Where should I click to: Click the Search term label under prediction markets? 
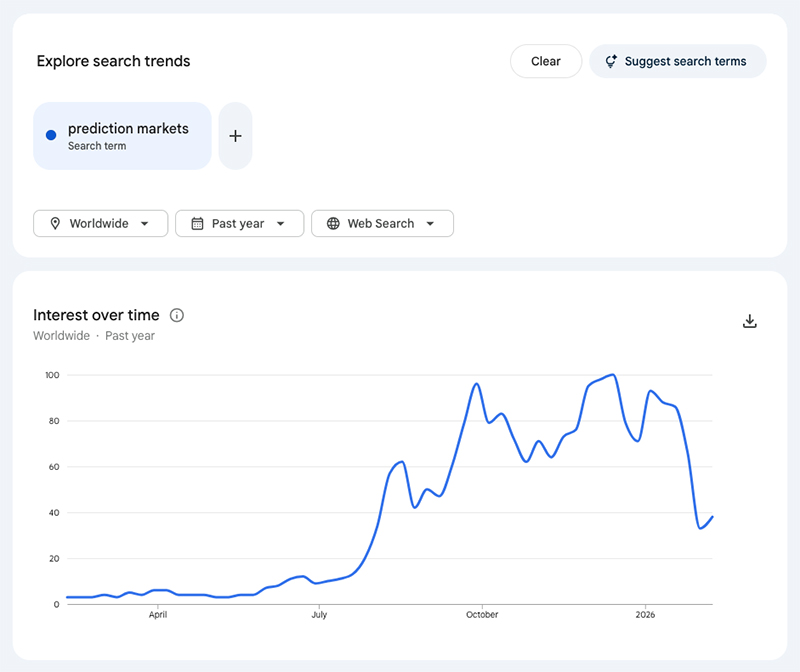[x=97, y=146]
